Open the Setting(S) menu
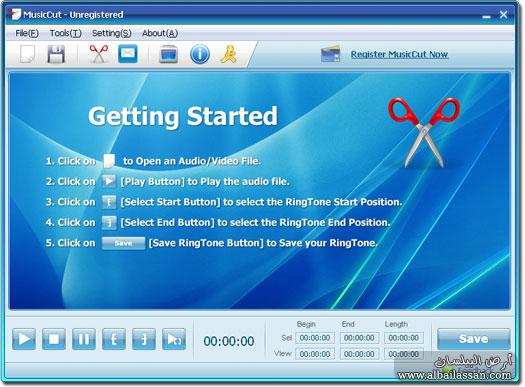Image resolution: width=525 pixels, height=387 pixels. (x=111, y=33)
